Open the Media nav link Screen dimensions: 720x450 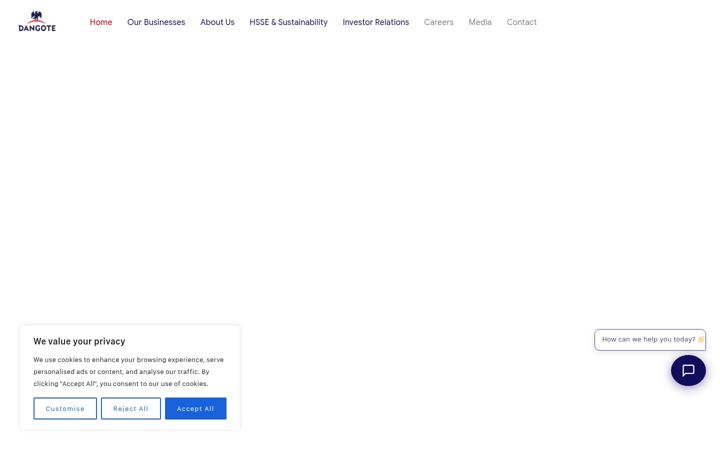tap(480, 22)
